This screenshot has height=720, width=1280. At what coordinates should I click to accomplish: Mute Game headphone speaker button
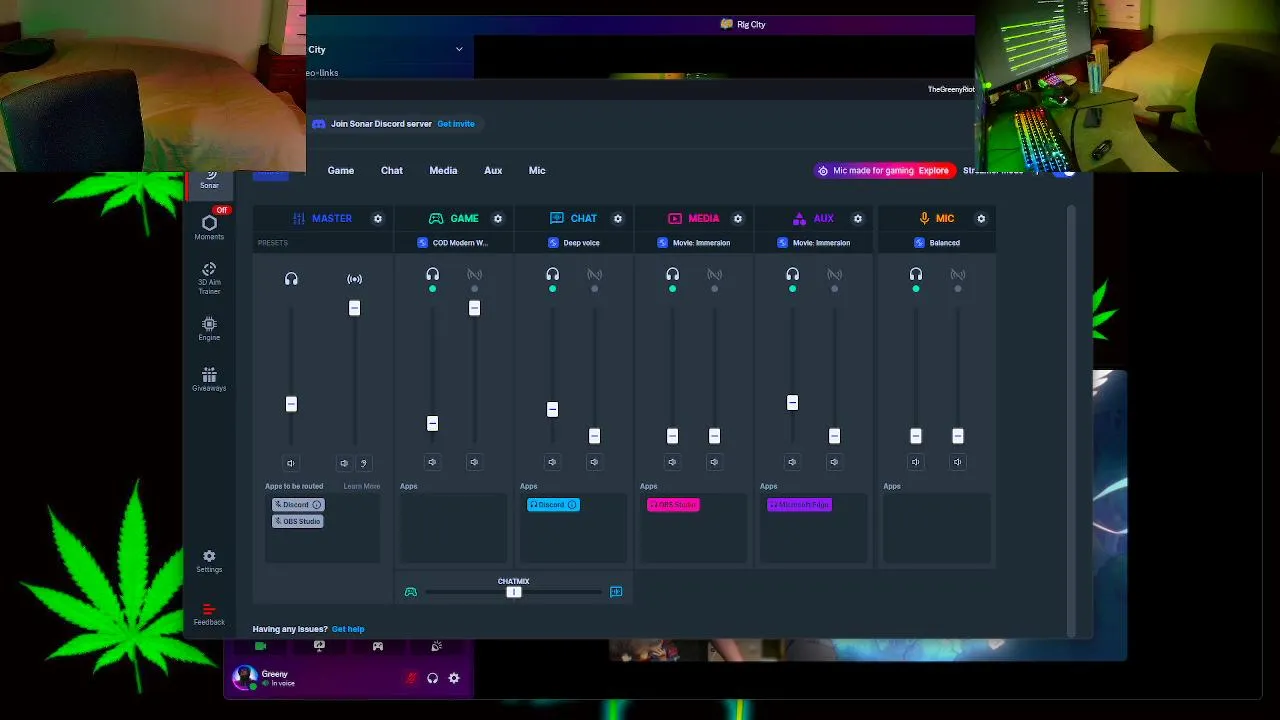point(432,462)
